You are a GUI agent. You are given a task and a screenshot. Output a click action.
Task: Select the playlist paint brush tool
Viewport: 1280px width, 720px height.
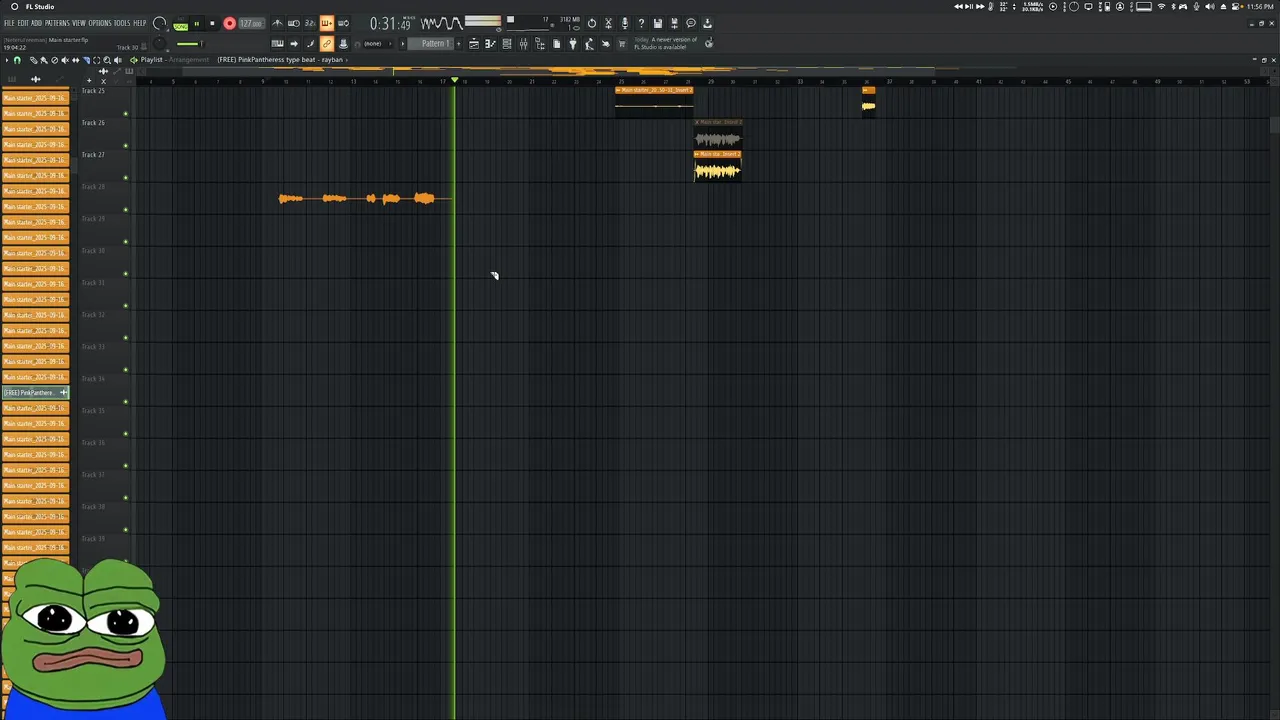tap(44, 60)
